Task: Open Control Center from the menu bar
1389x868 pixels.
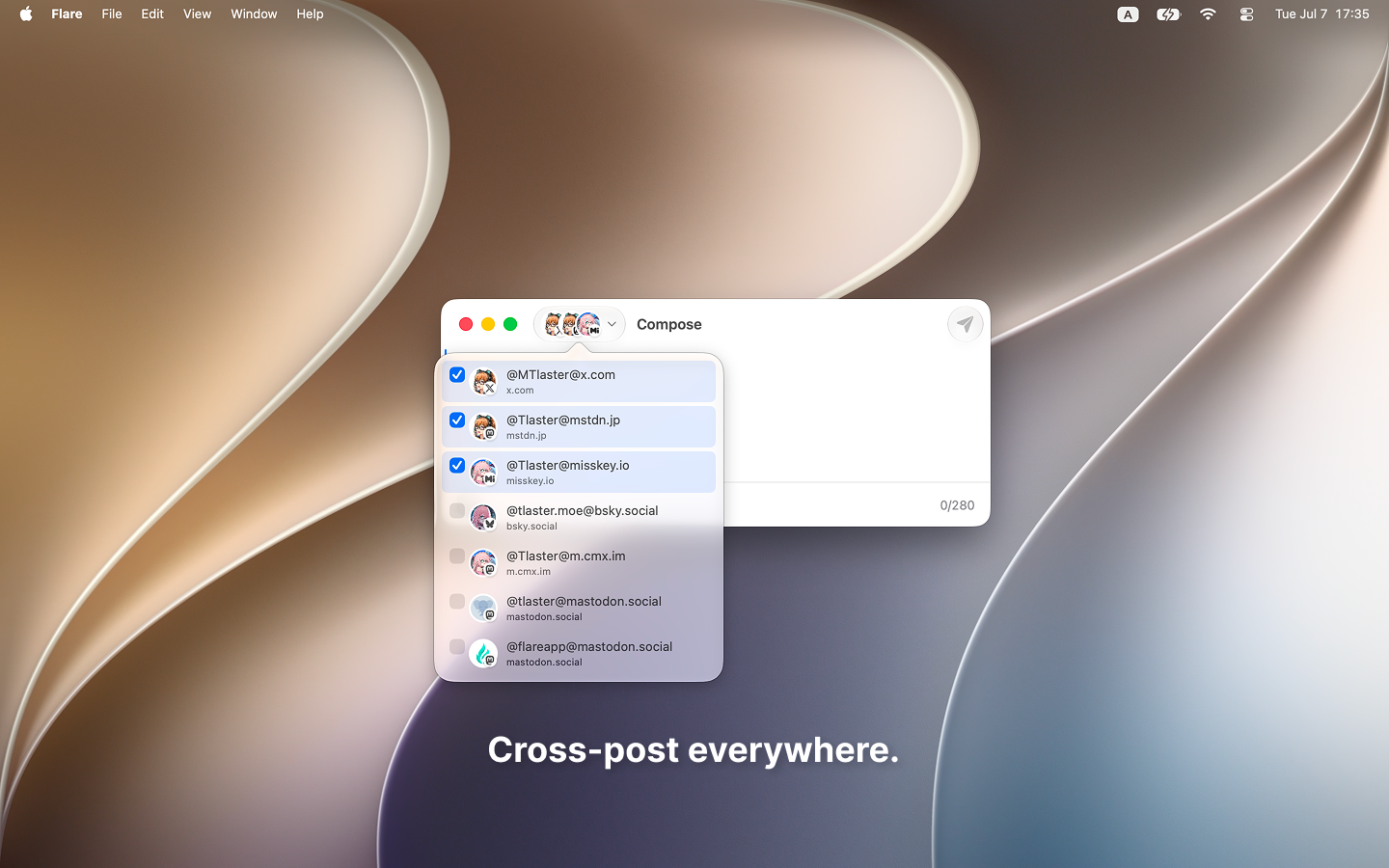Action: (x=1246, y=14)
